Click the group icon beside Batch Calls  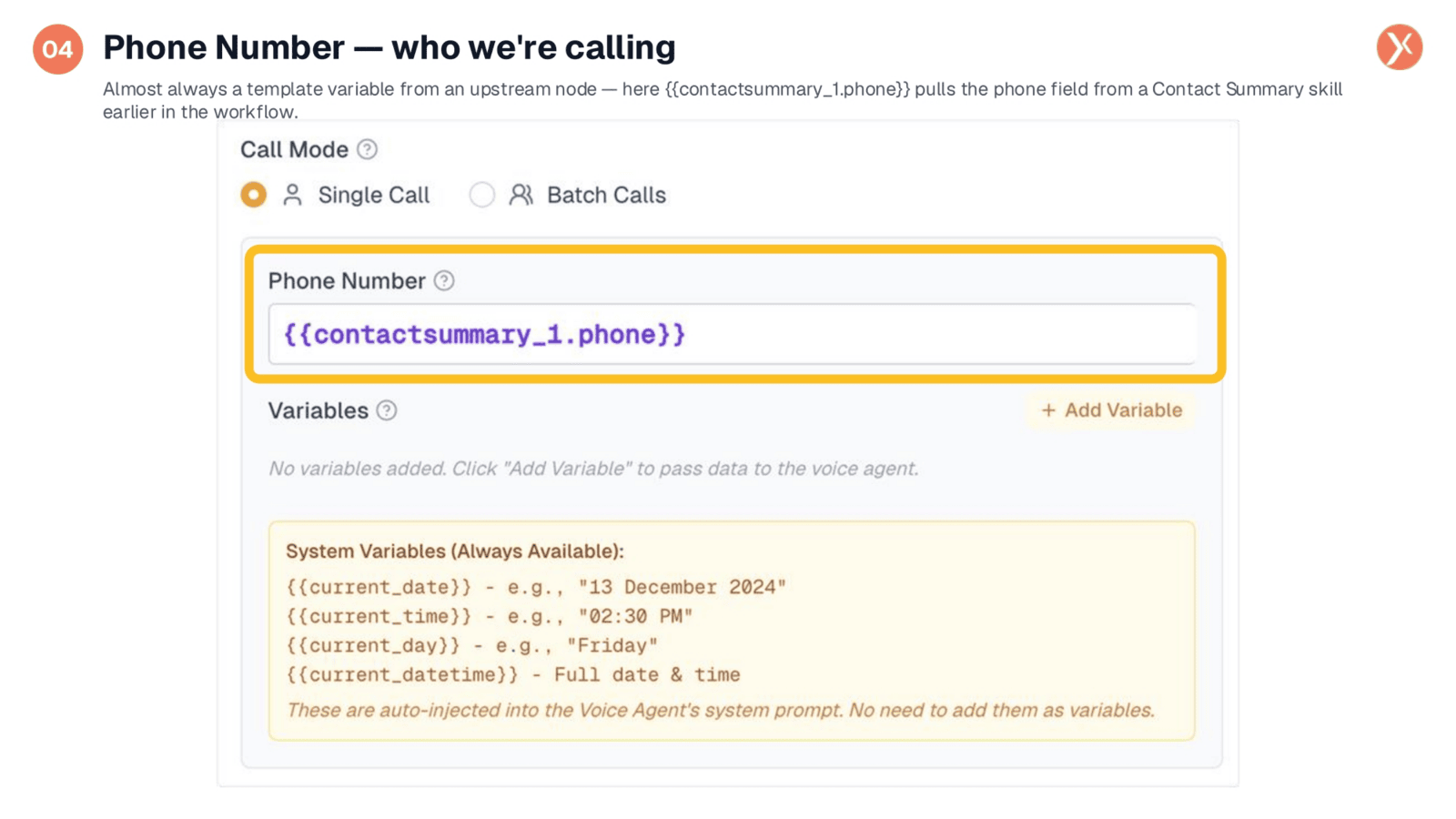click(521, 195)
